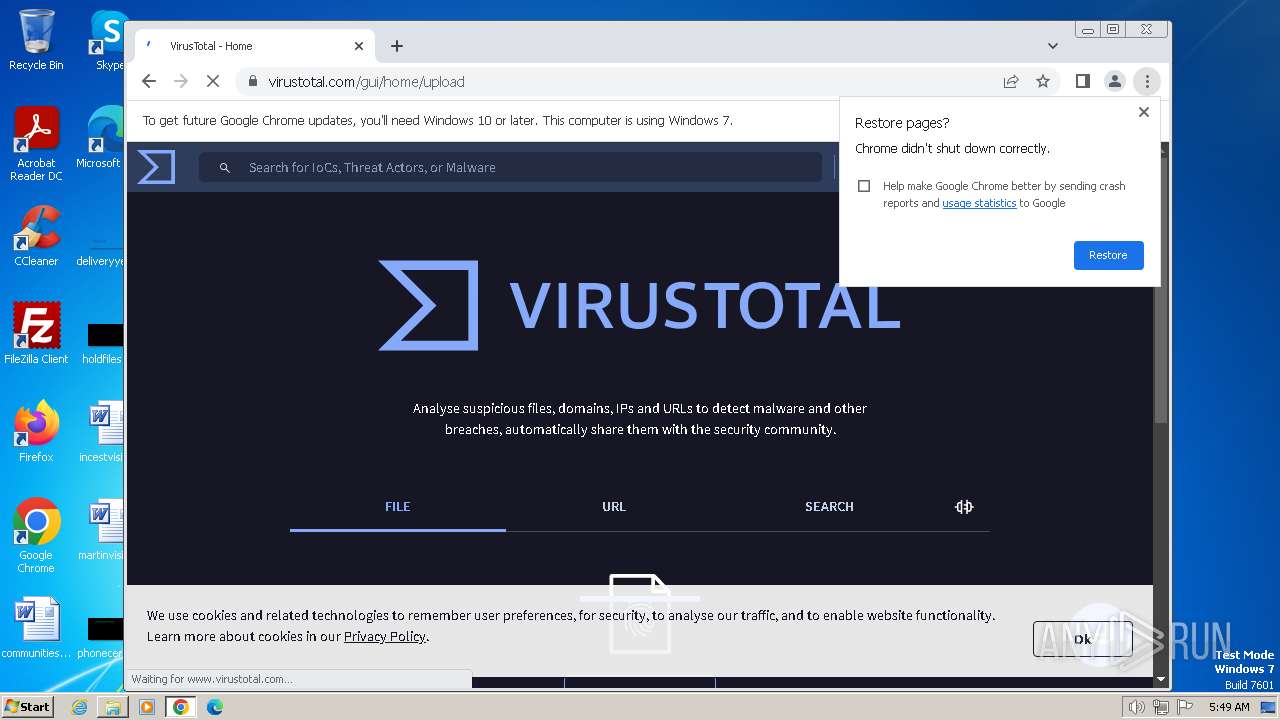1280x720 pixels.
Task: Open the Chrome three-dot menu
Action: [1147, 82]
